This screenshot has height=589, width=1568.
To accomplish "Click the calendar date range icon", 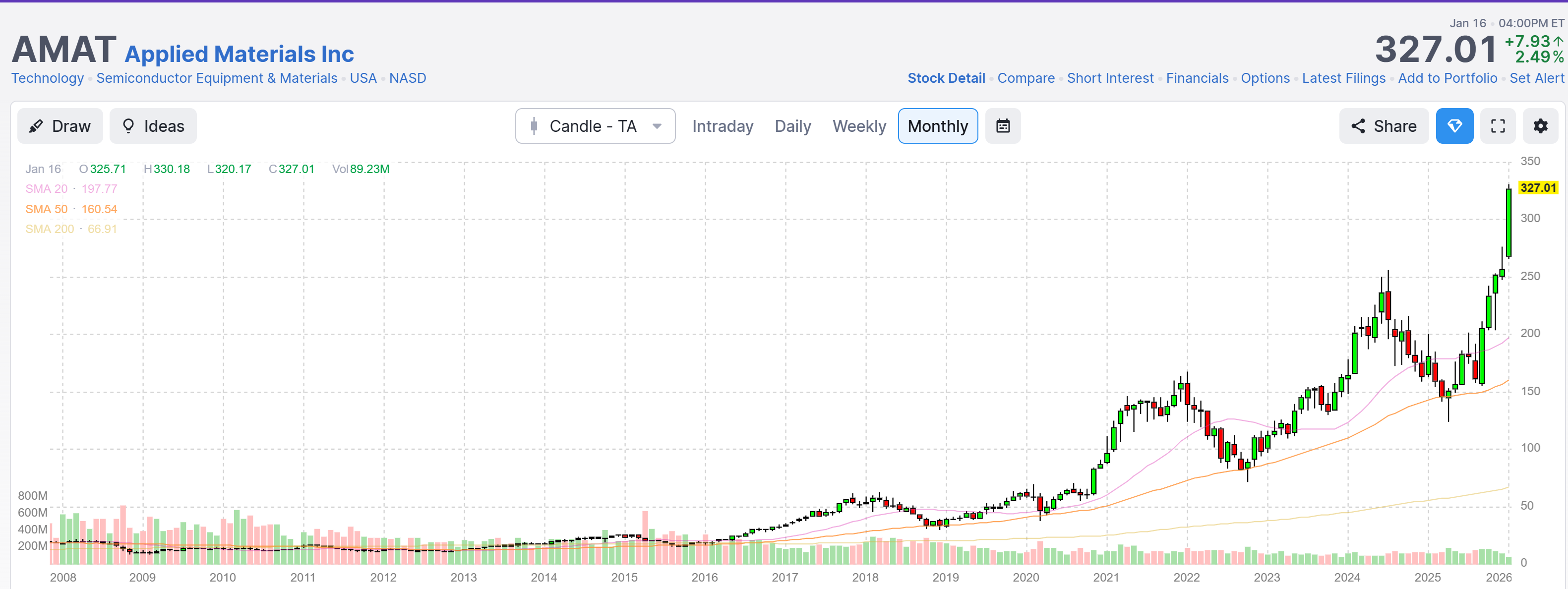I will 1003,126.
